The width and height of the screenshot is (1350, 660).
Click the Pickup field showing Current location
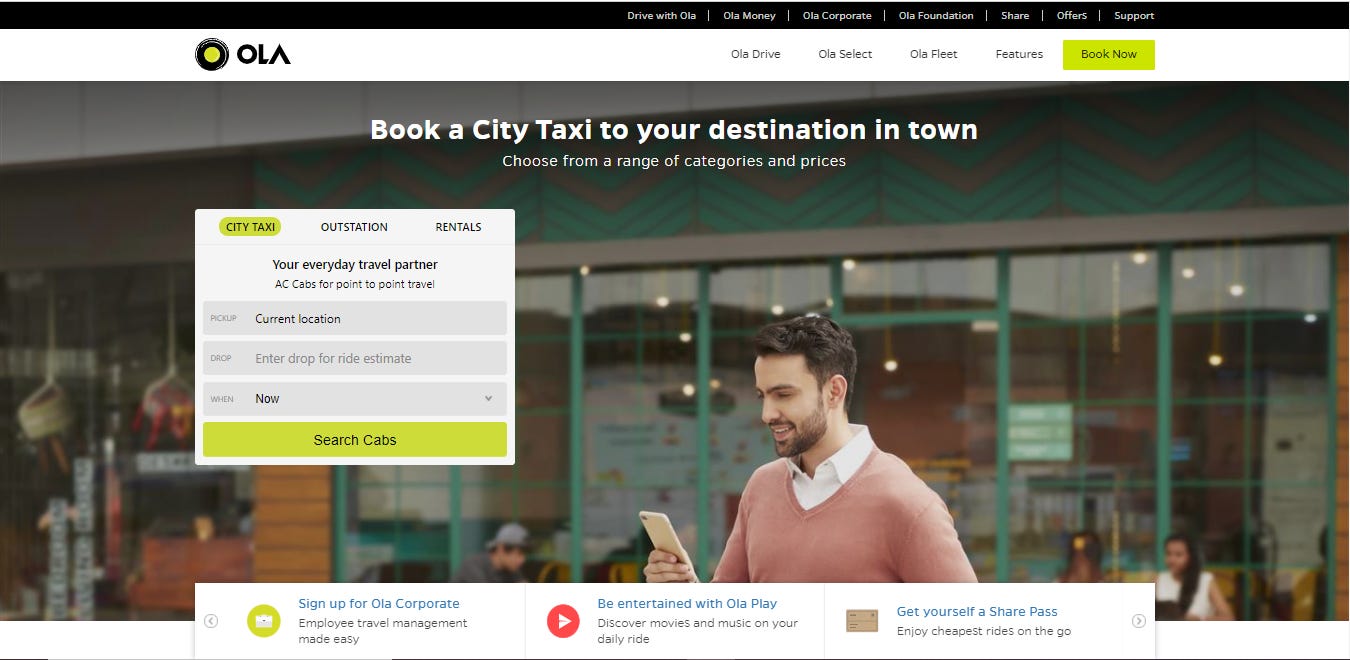(x=355, y=319)
